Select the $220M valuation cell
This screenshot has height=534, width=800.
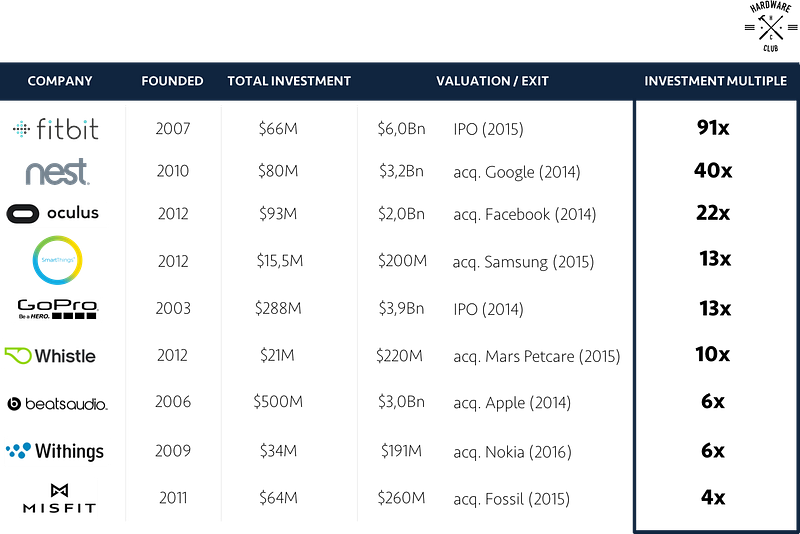[399, 355]
